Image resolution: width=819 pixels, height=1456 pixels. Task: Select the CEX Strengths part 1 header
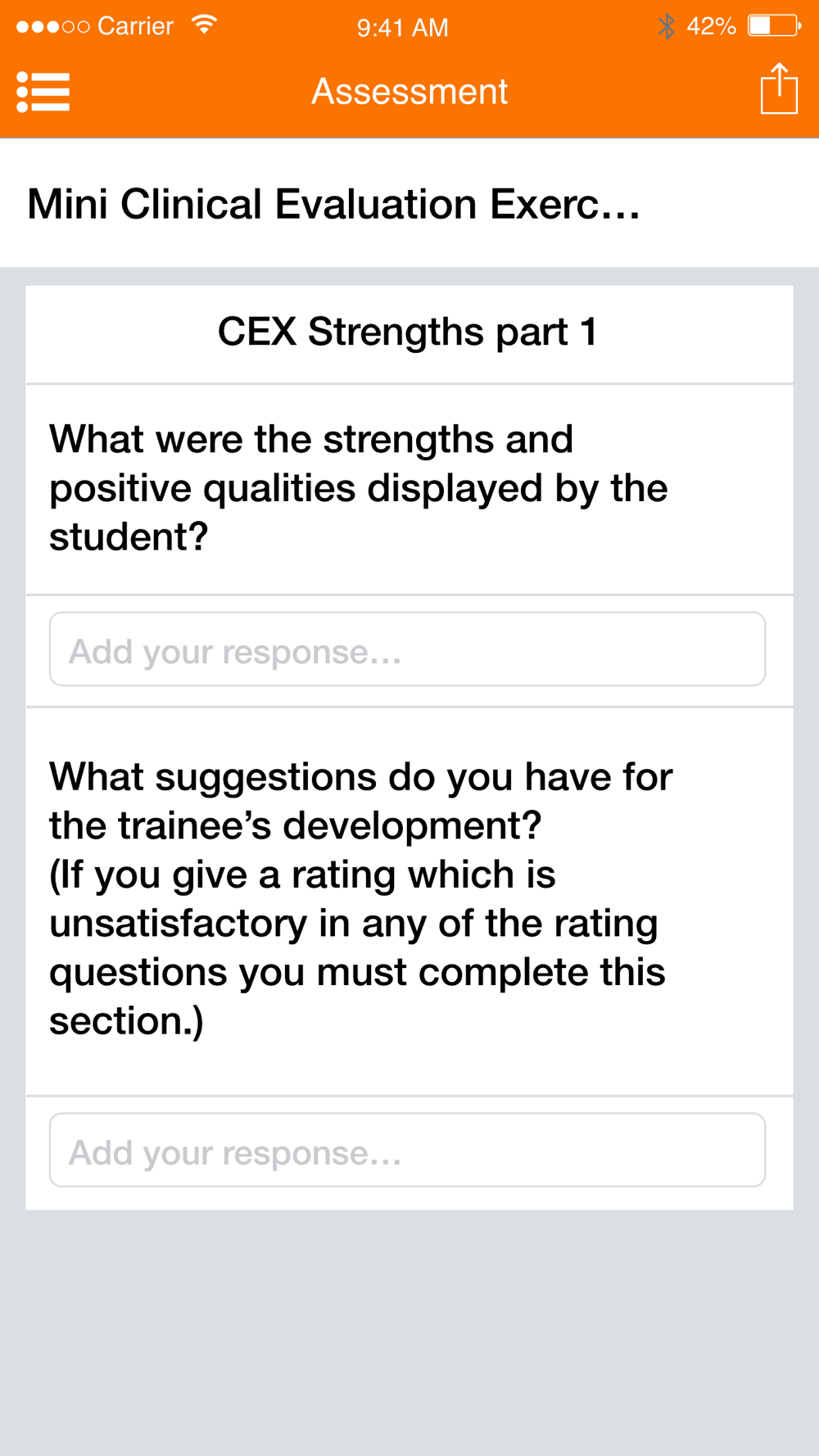click(x=408, y=332)
